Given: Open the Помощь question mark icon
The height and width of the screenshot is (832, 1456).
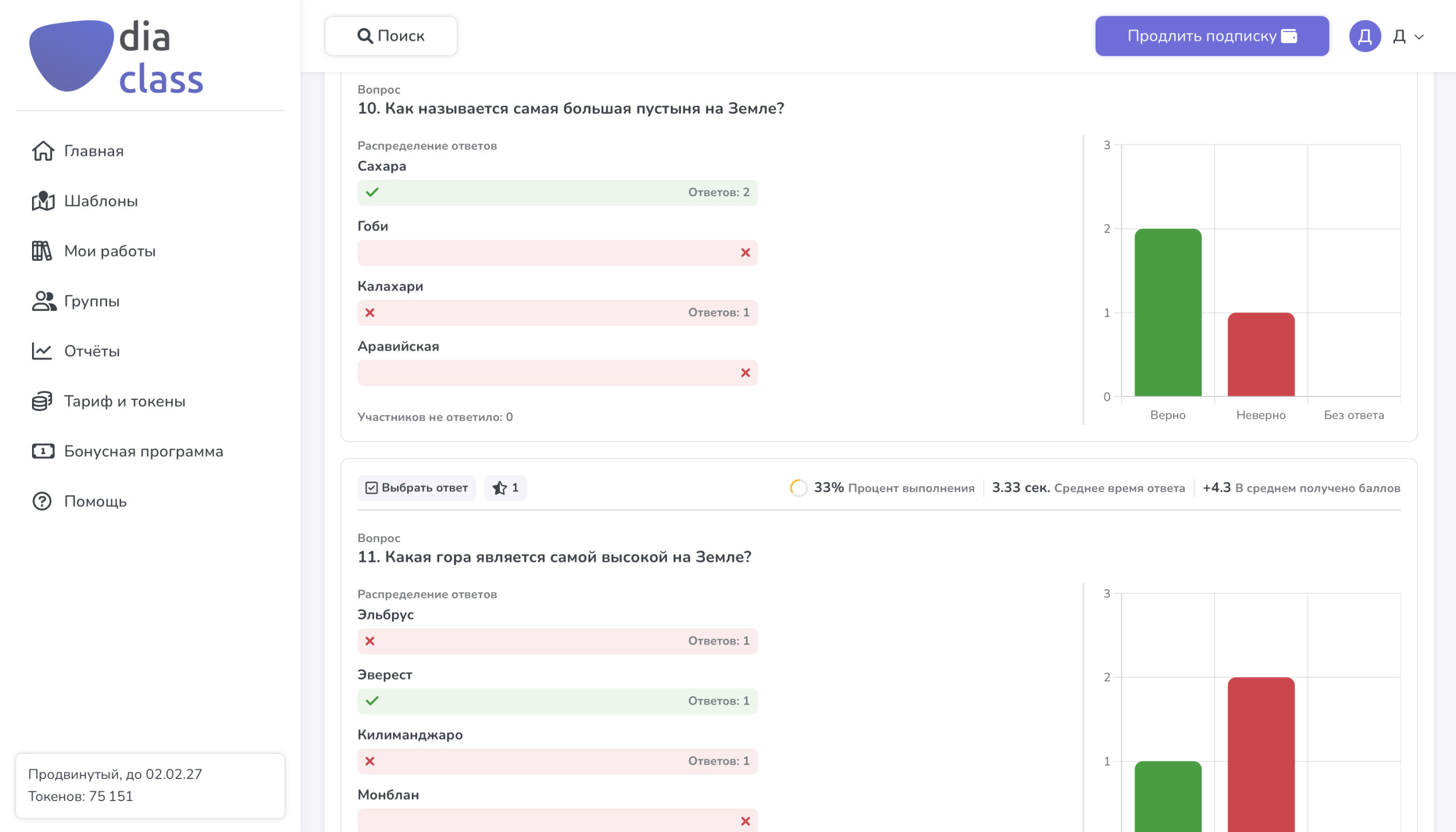Looking at the screenshot, I should point(42,501).
